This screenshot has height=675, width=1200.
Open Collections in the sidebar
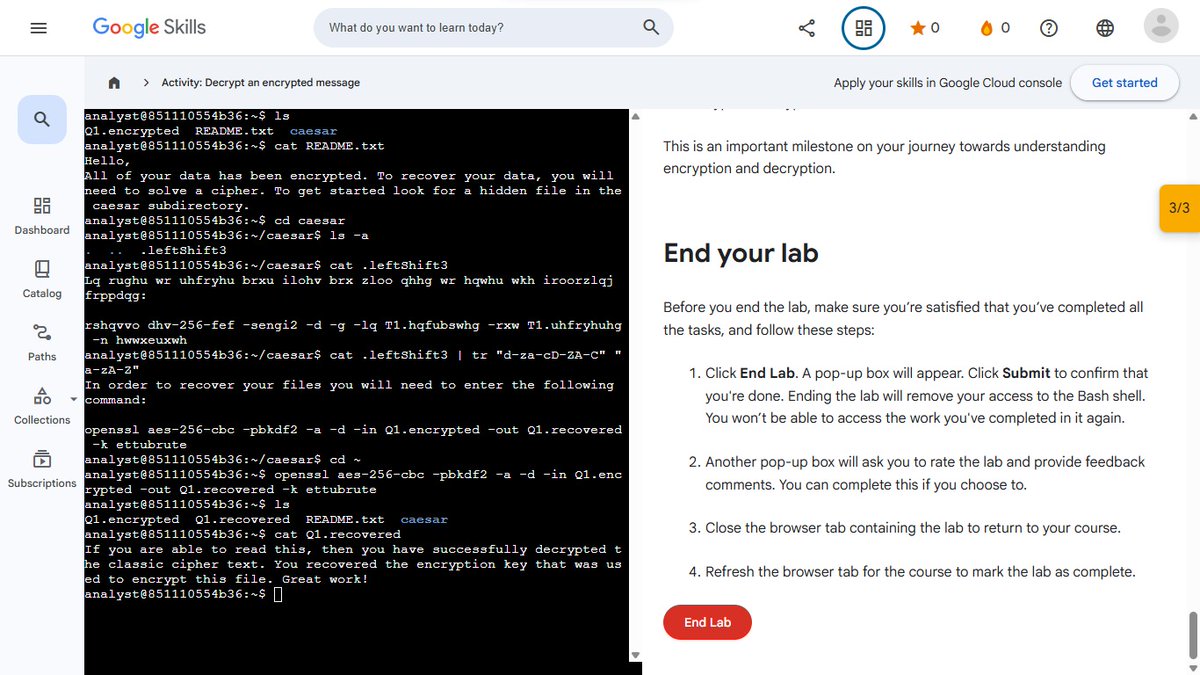[42, 405]
